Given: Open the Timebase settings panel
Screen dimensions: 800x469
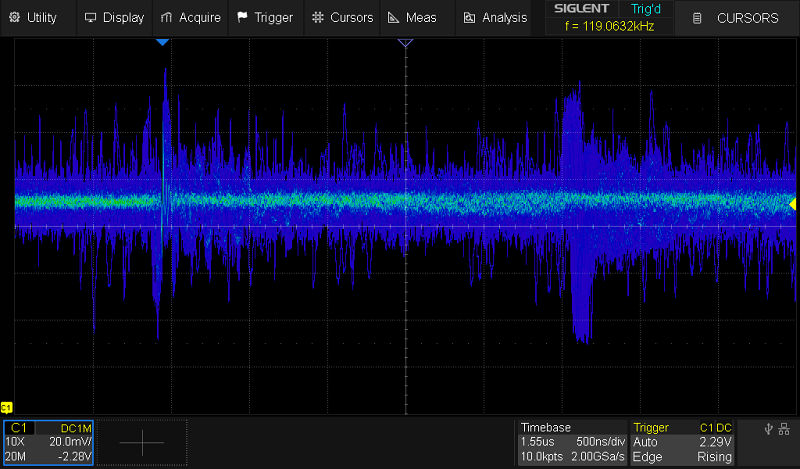Looking at the screenshot, I should pyautogui.click(x=572, y=441).
